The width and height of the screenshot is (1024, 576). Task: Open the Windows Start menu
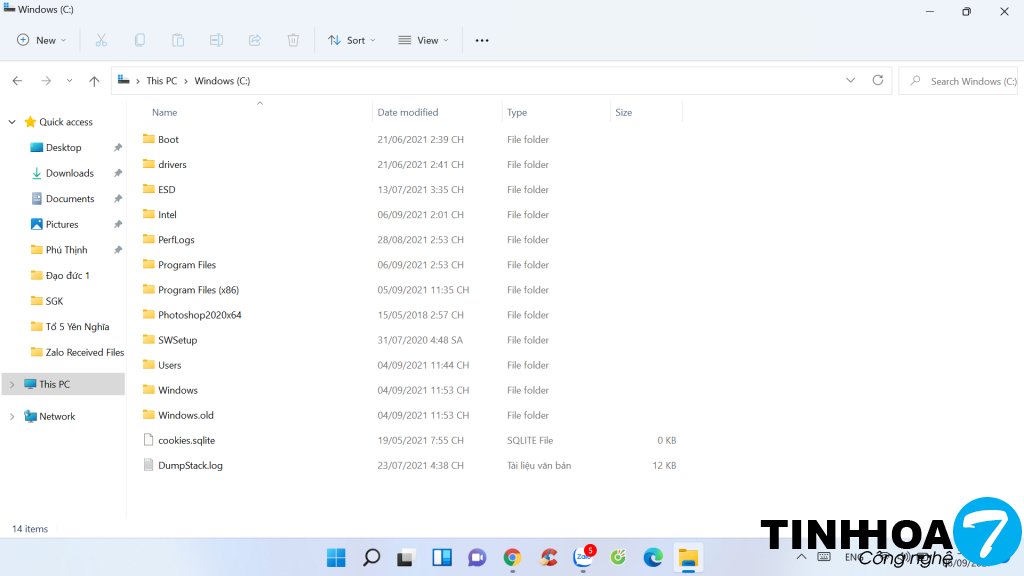pos(336,557)
